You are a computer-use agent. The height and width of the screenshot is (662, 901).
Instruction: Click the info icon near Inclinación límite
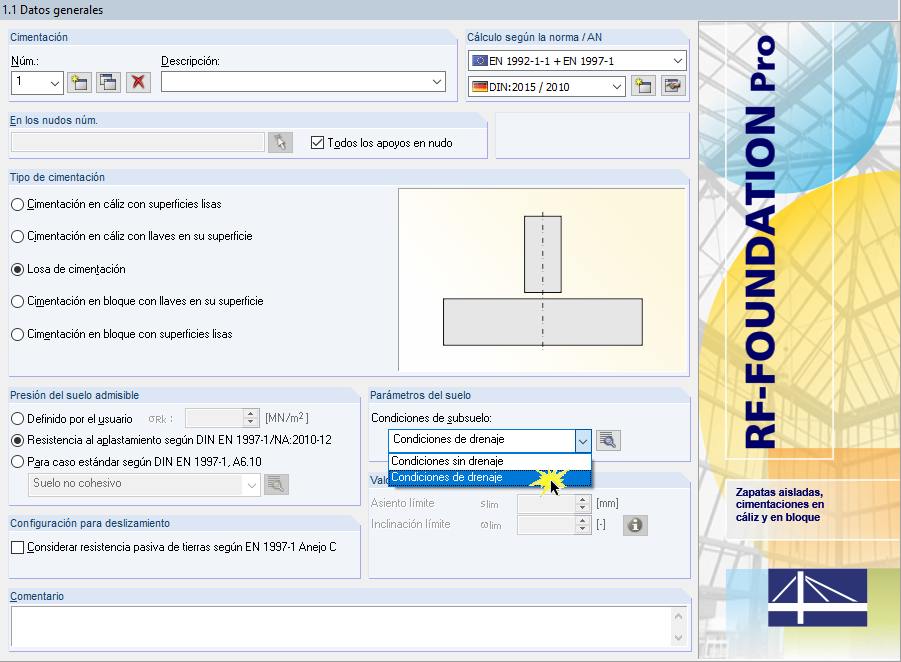tap(635, 525)
